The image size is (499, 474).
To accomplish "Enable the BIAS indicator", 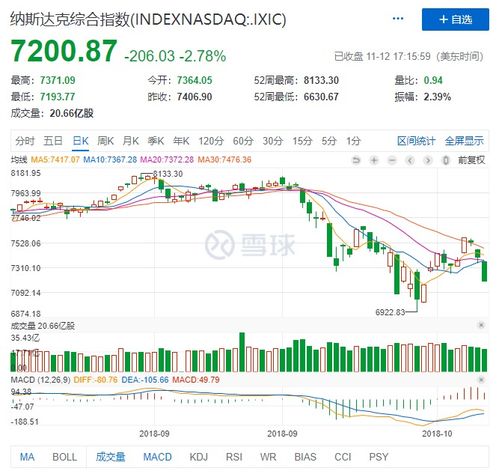I will [305, 457].
